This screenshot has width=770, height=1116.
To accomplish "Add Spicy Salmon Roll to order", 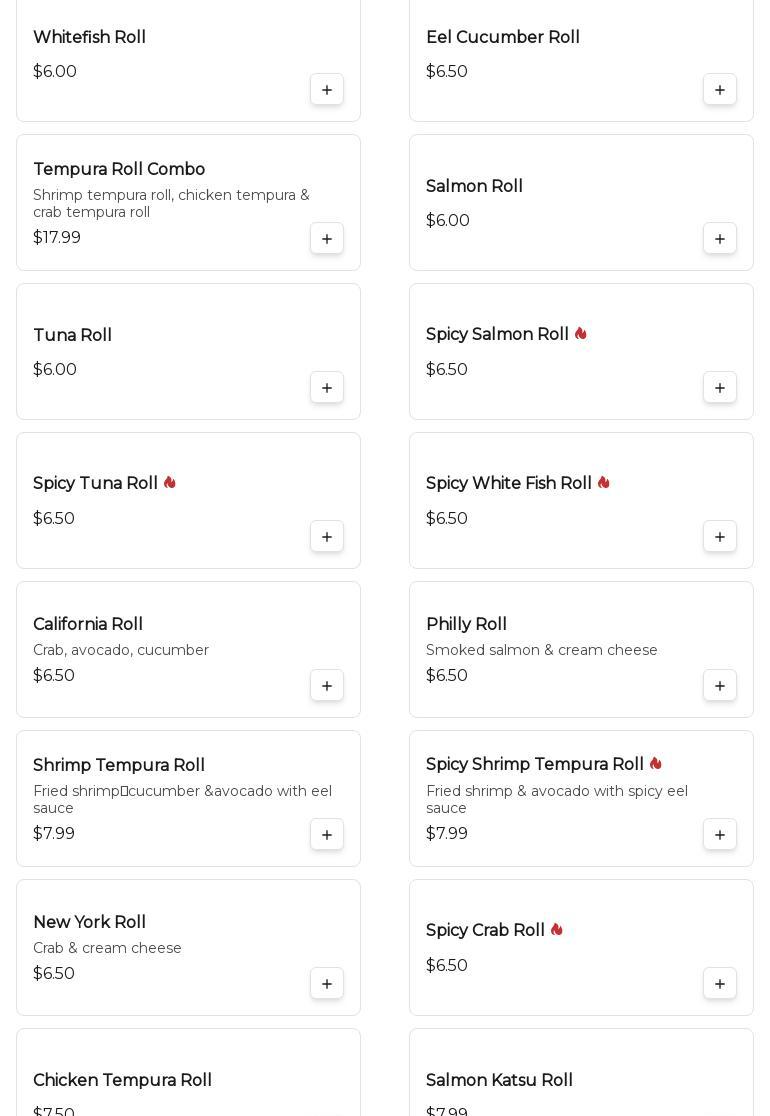I will [x=720, y=388].
